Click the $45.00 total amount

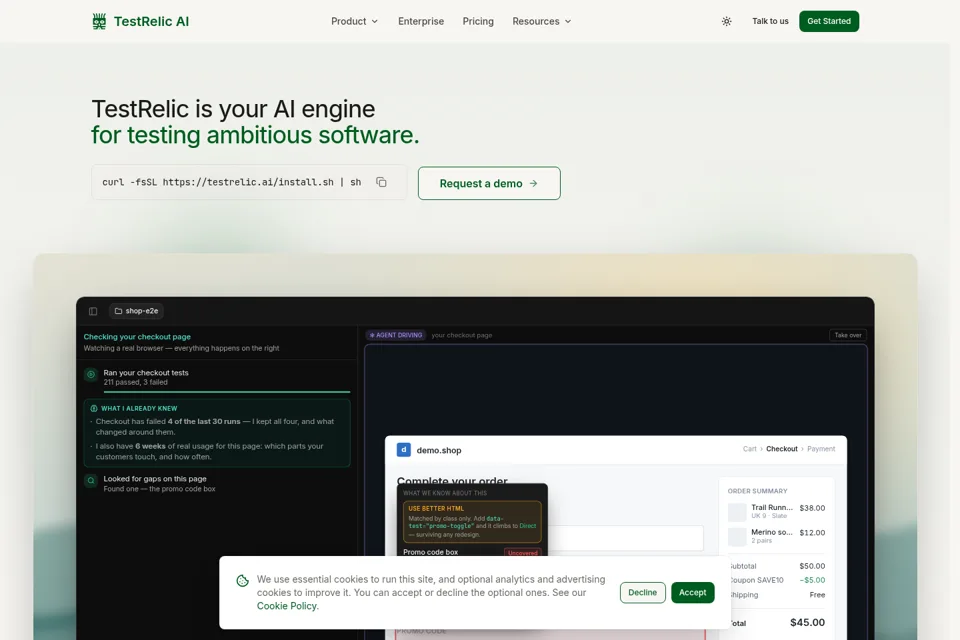tap(807, 622)
